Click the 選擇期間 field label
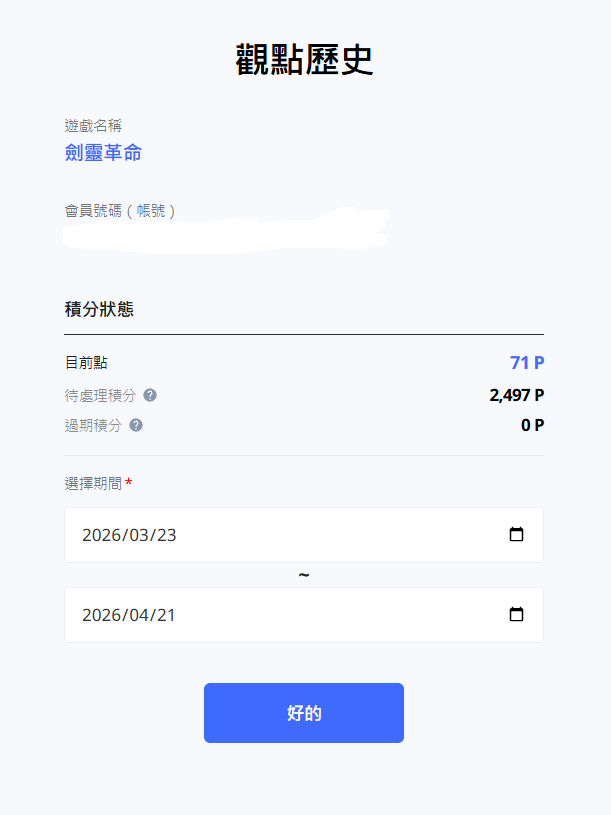611x815 pixels. [x=93, y=483]
